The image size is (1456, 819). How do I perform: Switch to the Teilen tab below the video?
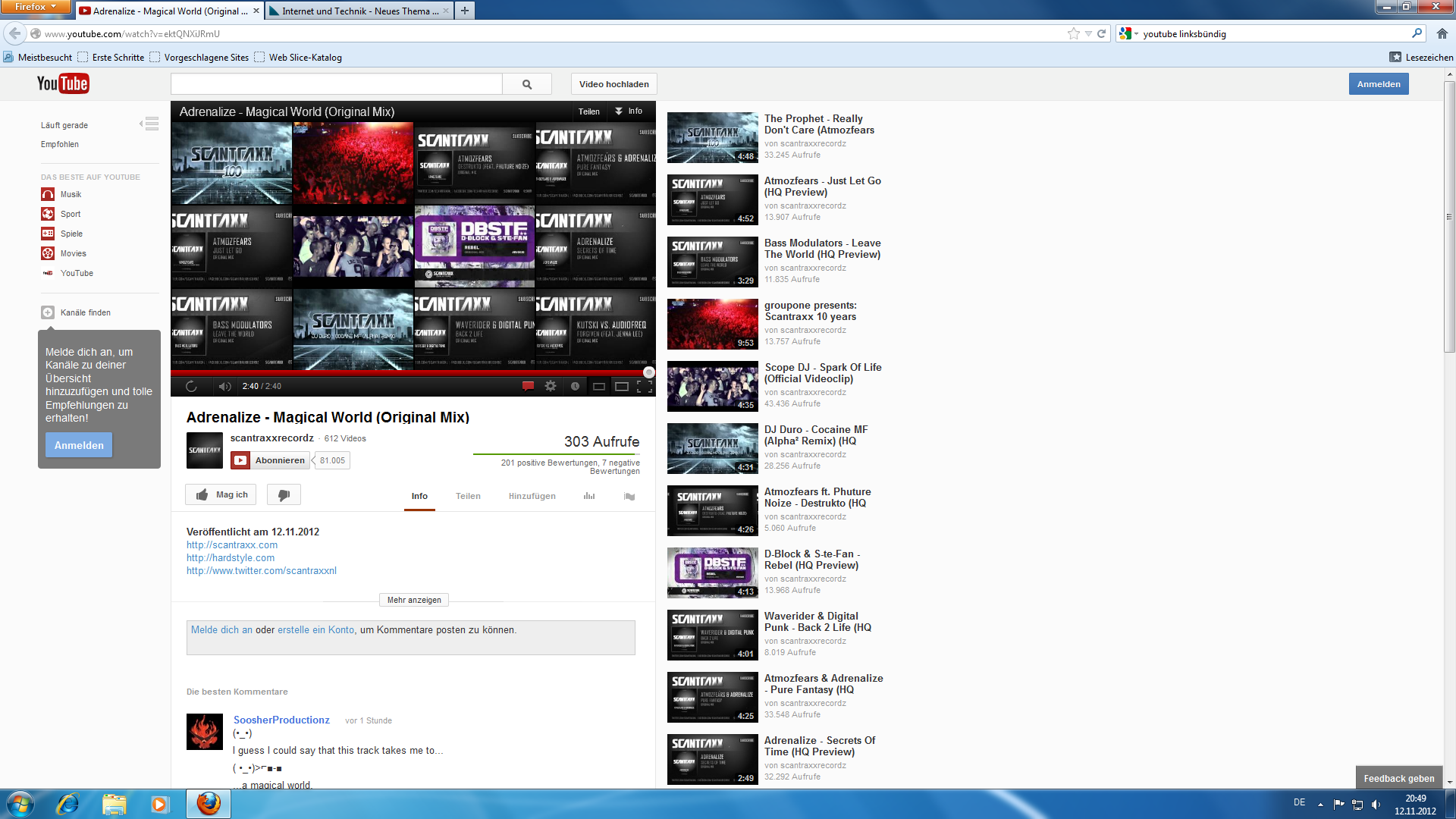(468, 496)
